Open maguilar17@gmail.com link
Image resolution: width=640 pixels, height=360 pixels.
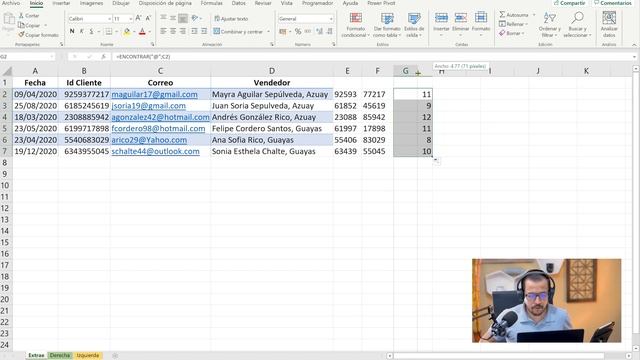pyautogui.click(x=154, y=94)
